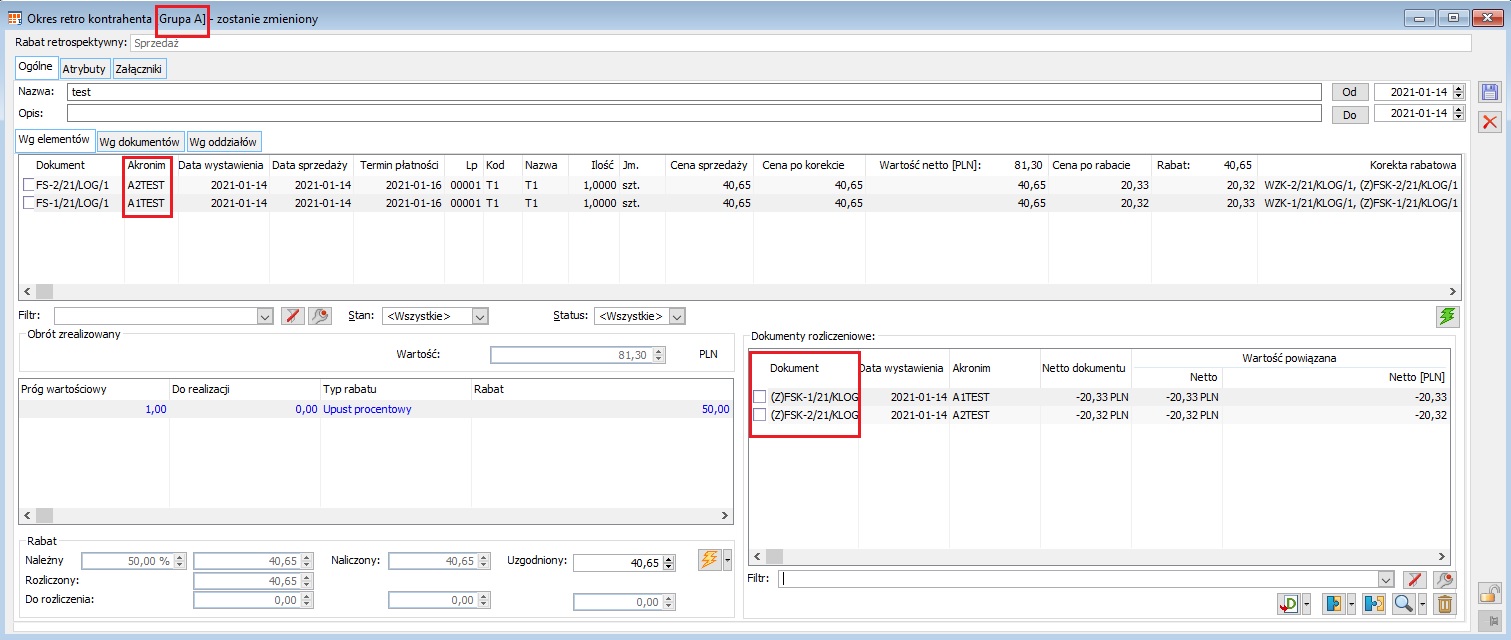The image size is (1511, 640).
Task: Select the Wg oddziałów tab
Action: pyautogui.click(x=223, y=142)
